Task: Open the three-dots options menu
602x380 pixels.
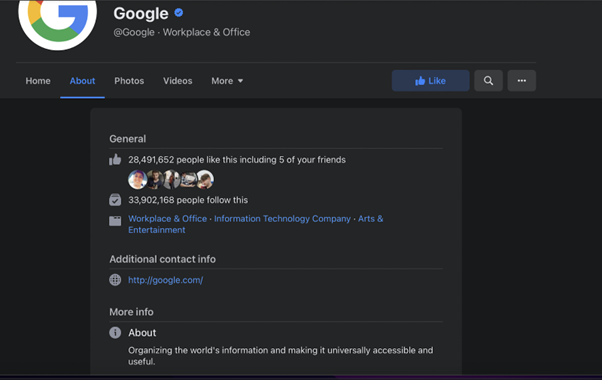Action: pyautogui.click(x=521, y=81)
